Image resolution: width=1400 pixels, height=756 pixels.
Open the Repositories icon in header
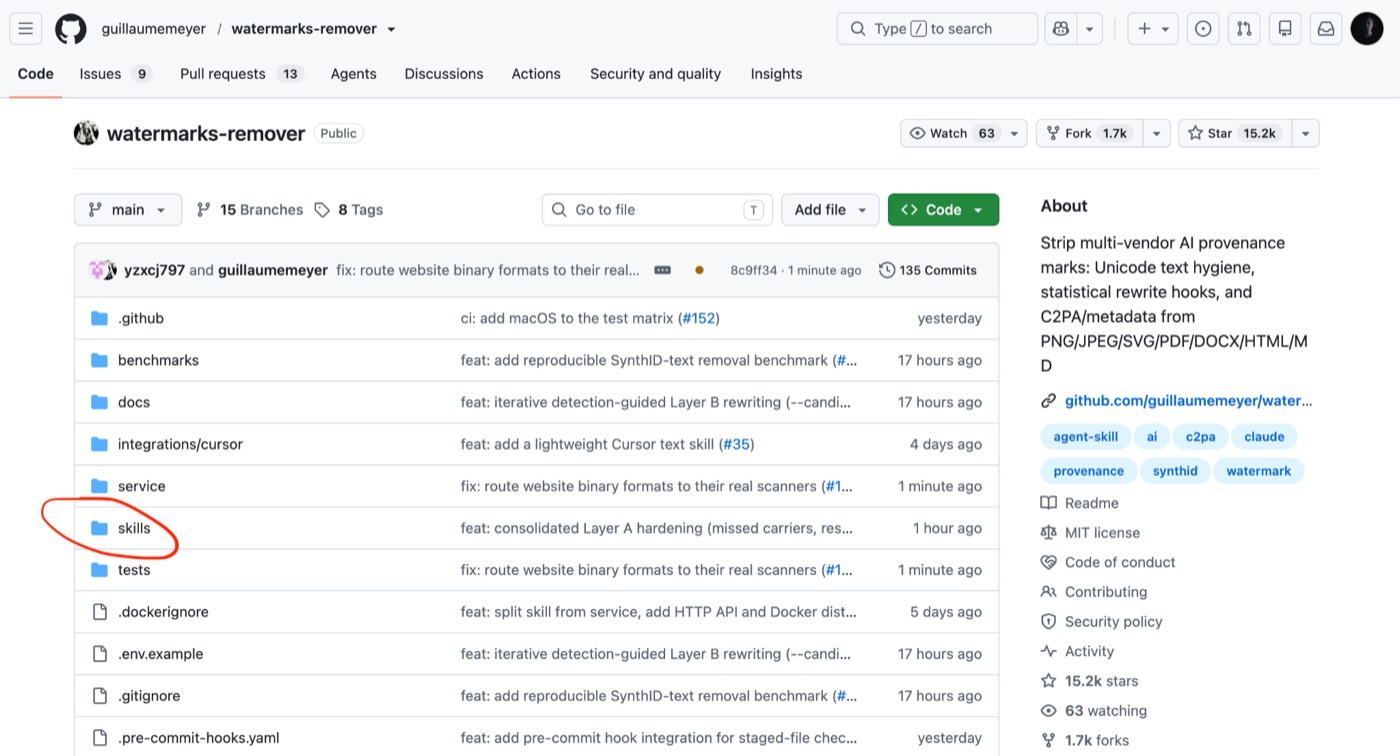click(1285, 29)
